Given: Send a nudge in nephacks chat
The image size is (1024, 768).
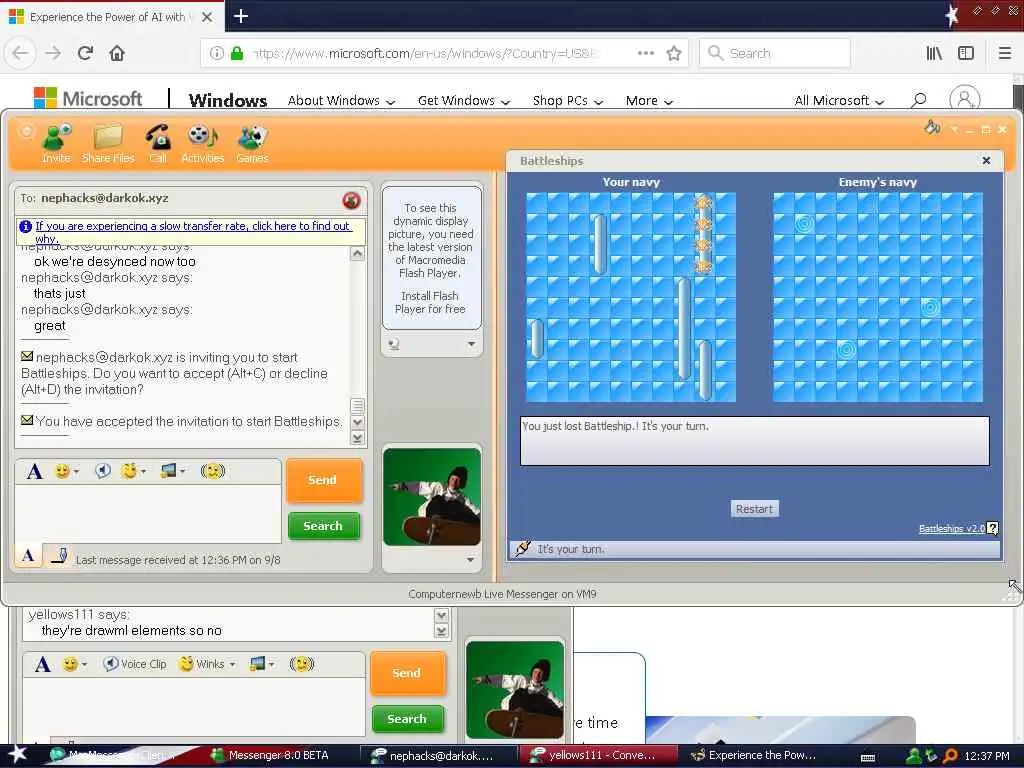Looking at the screenshot, I should pos(212,471).
